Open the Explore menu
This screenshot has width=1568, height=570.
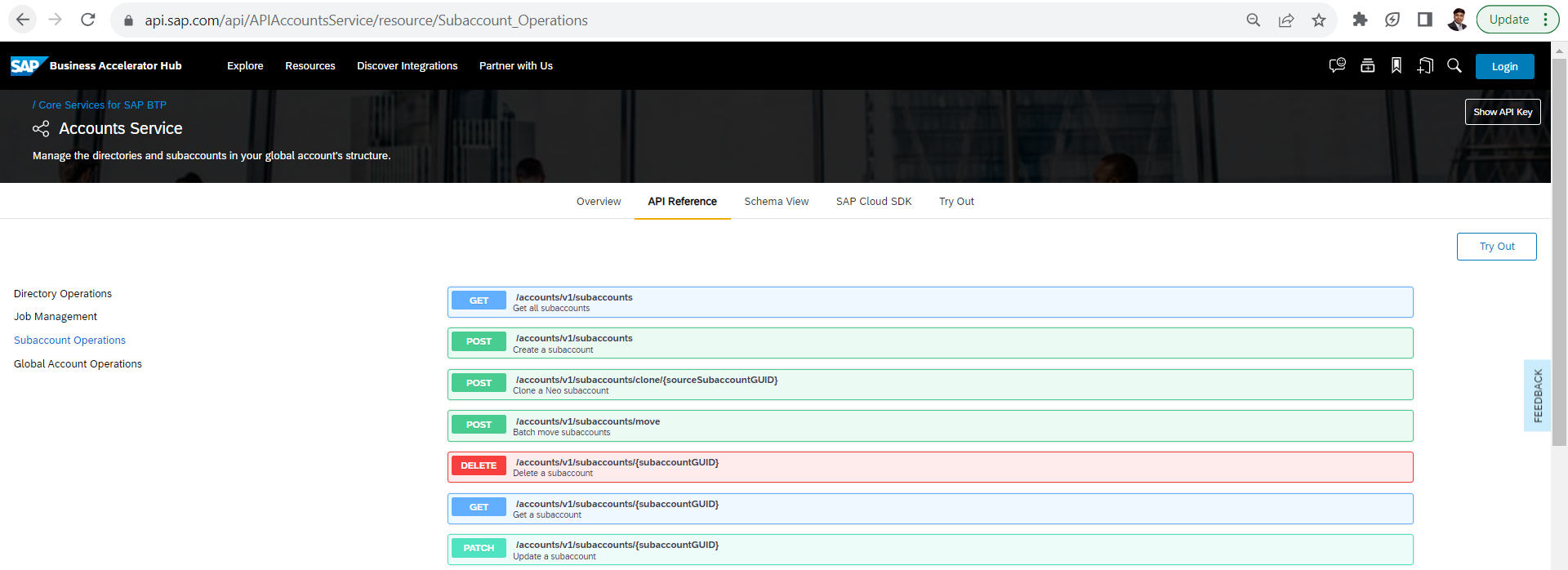coord(245,66)
